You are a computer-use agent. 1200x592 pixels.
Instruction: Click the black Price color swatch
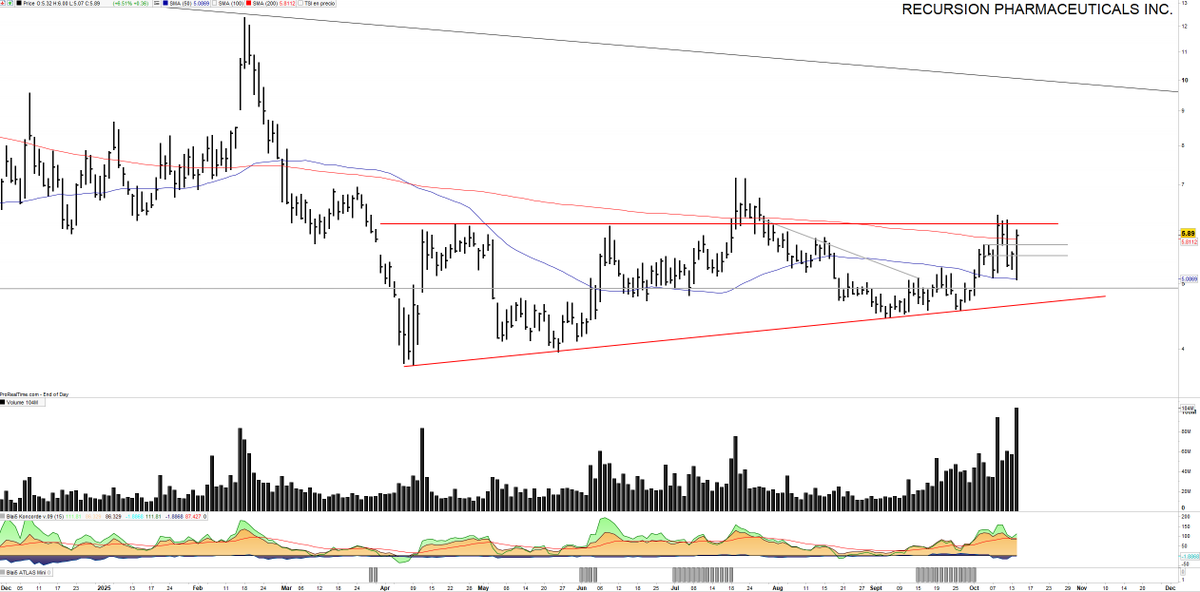coord(19,3)
